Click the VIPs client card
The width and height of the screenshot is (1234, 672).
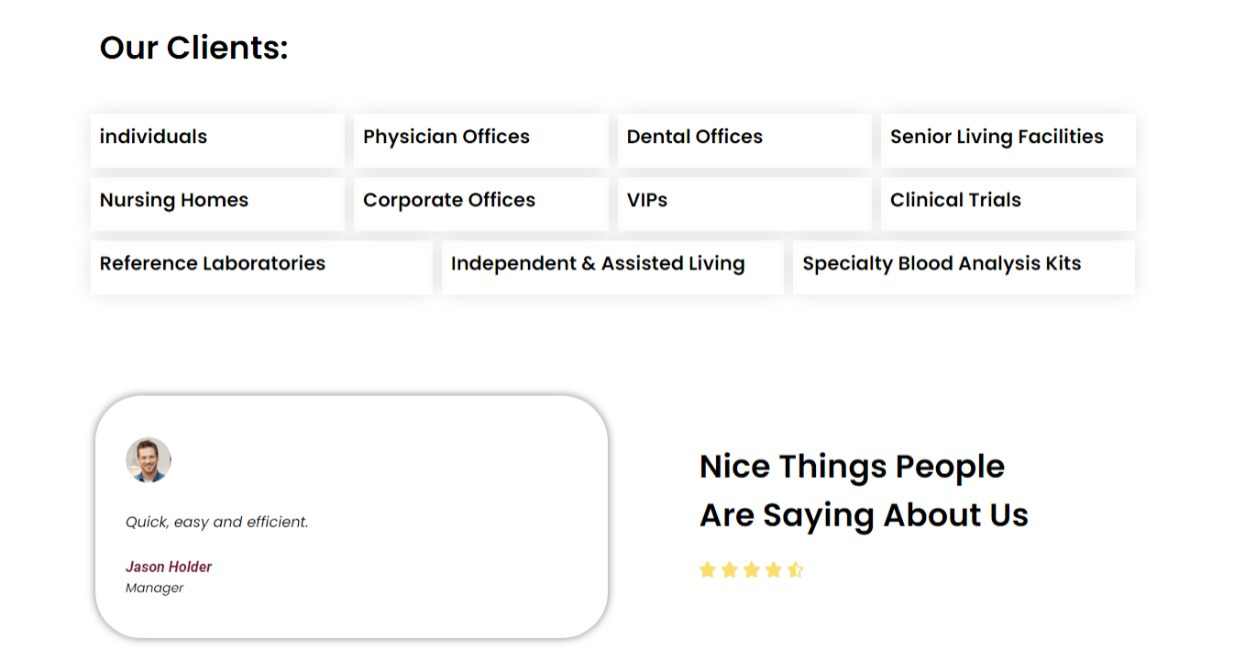[744, 201]
